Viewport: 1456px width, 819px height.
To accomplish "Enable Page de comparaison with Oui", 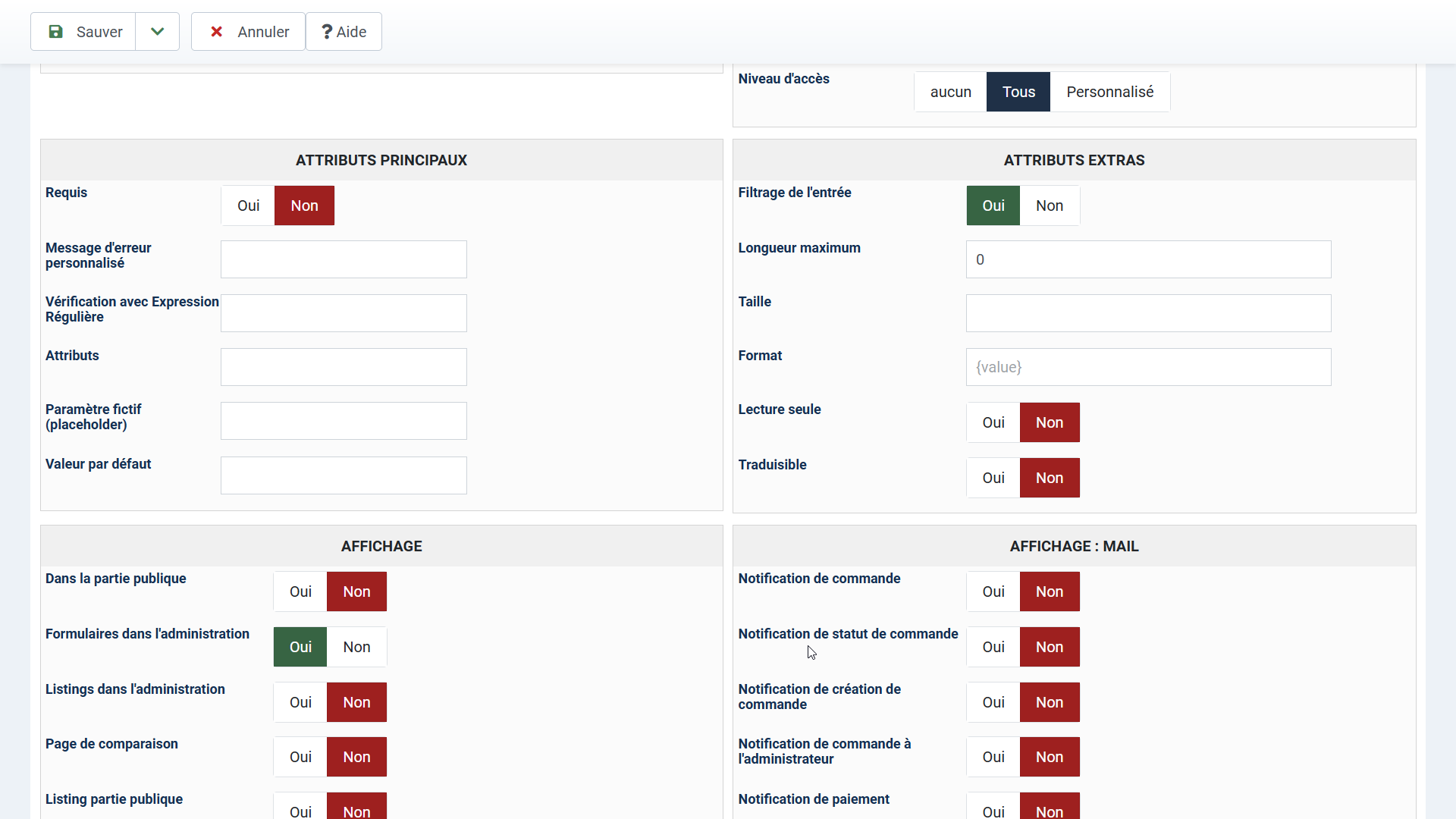I will click(x=300, y=757).
